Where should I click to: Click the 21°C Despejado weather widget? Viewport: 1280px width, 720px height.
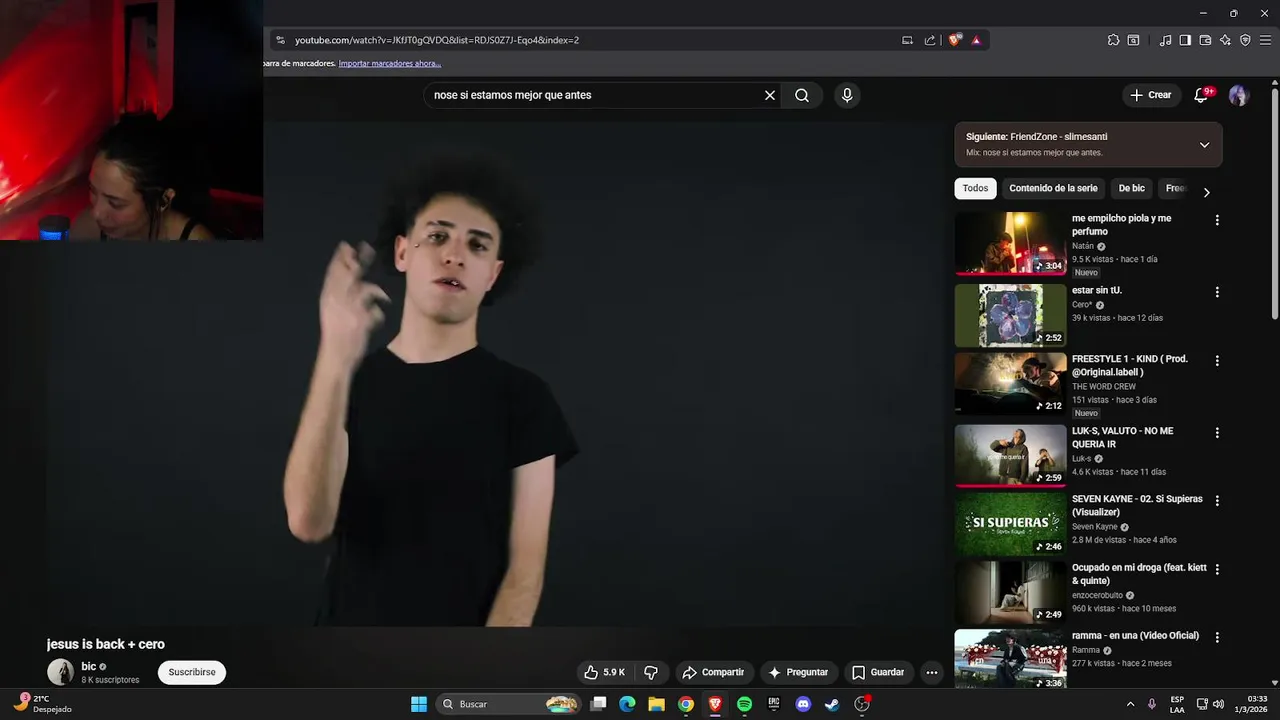pyautogui.click(x=42, y=704)
